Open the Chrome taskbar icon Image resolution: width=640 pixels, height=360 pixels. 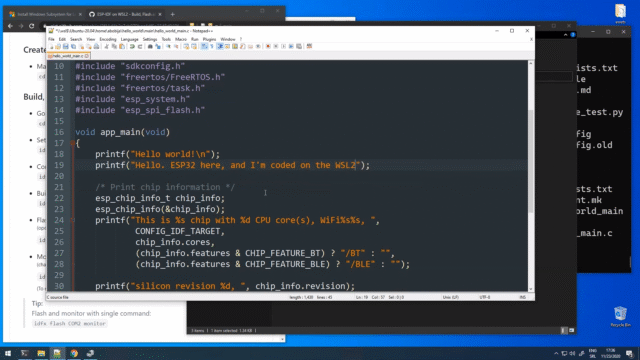74,353
